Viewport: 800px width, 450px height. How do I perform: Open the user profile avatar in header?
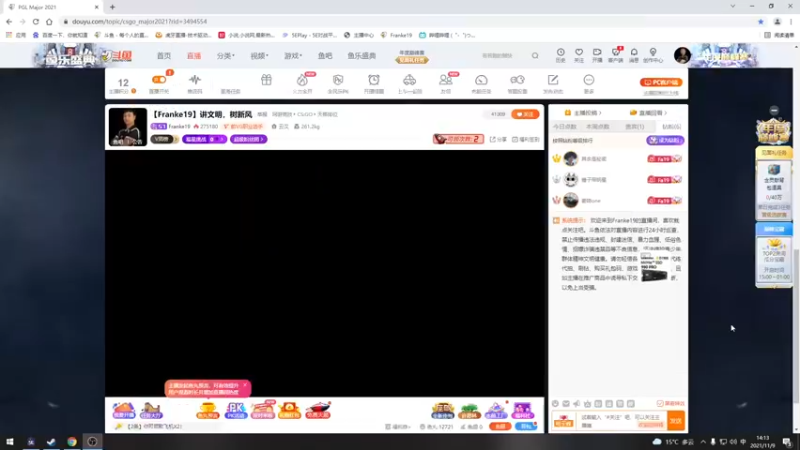(682, 55)
